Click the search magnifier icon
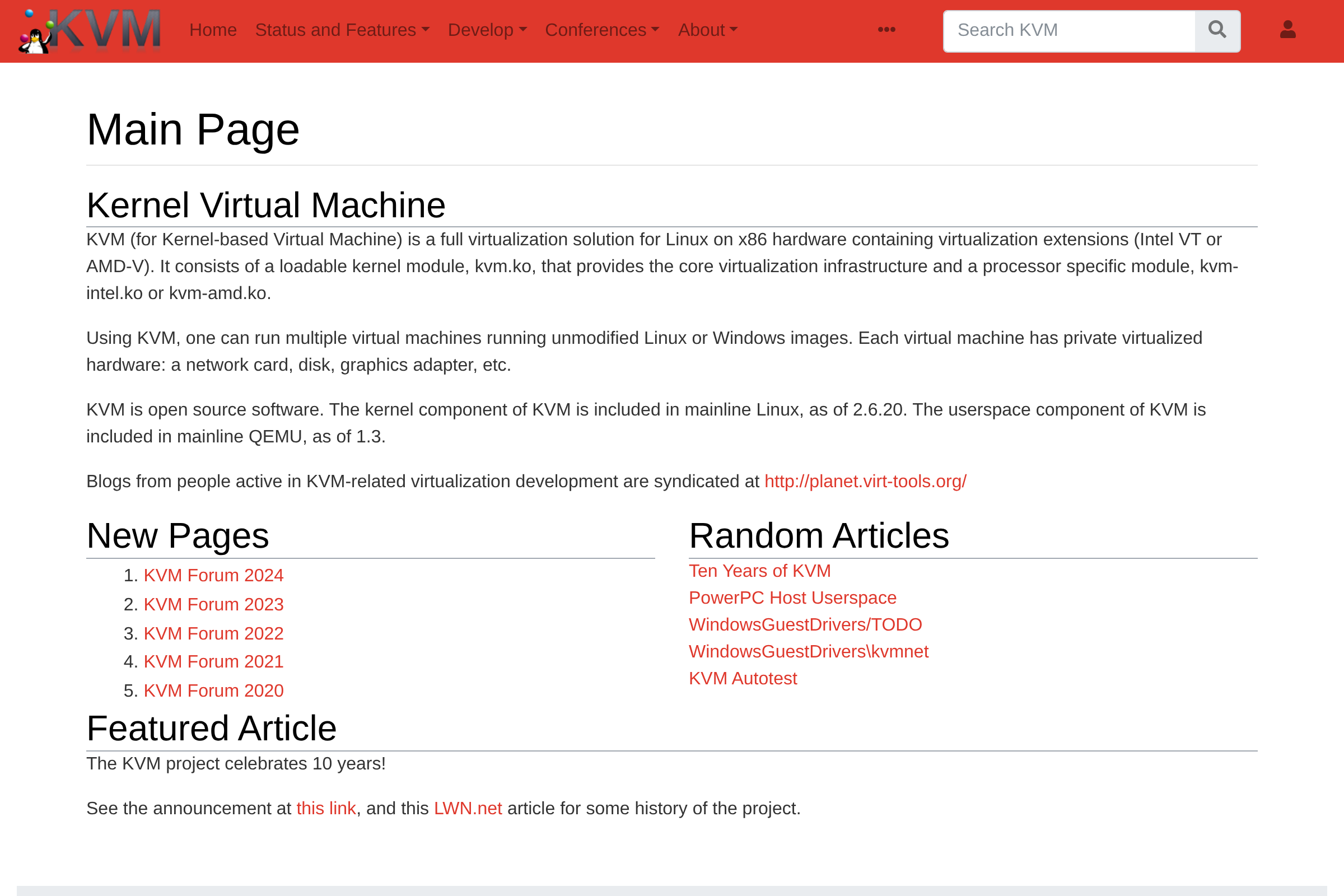The height and width of the screenshot is (896, 1344). [1217, 30]
